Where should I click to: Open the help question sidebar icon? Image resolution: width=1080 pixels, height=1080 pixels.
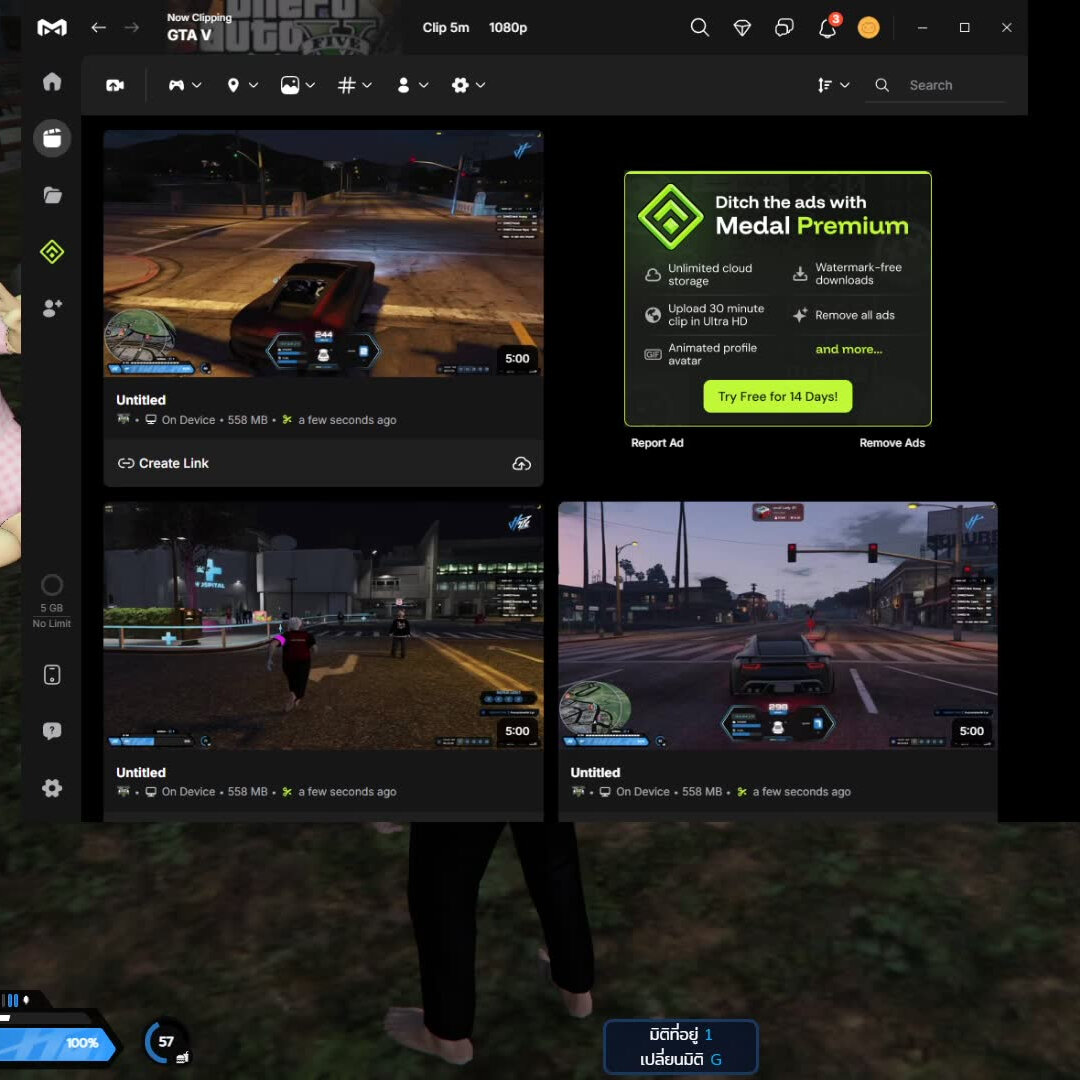click(52, 731)
